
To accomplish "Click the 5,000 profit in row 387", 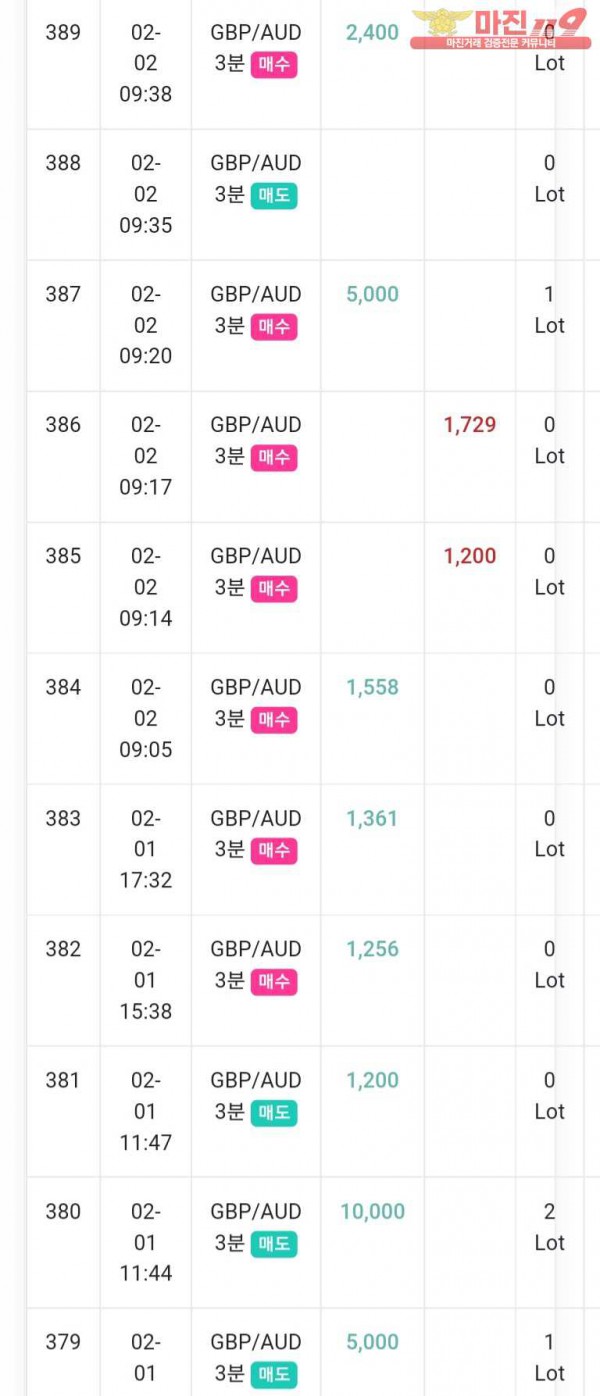I will click(x=372, y=294).
